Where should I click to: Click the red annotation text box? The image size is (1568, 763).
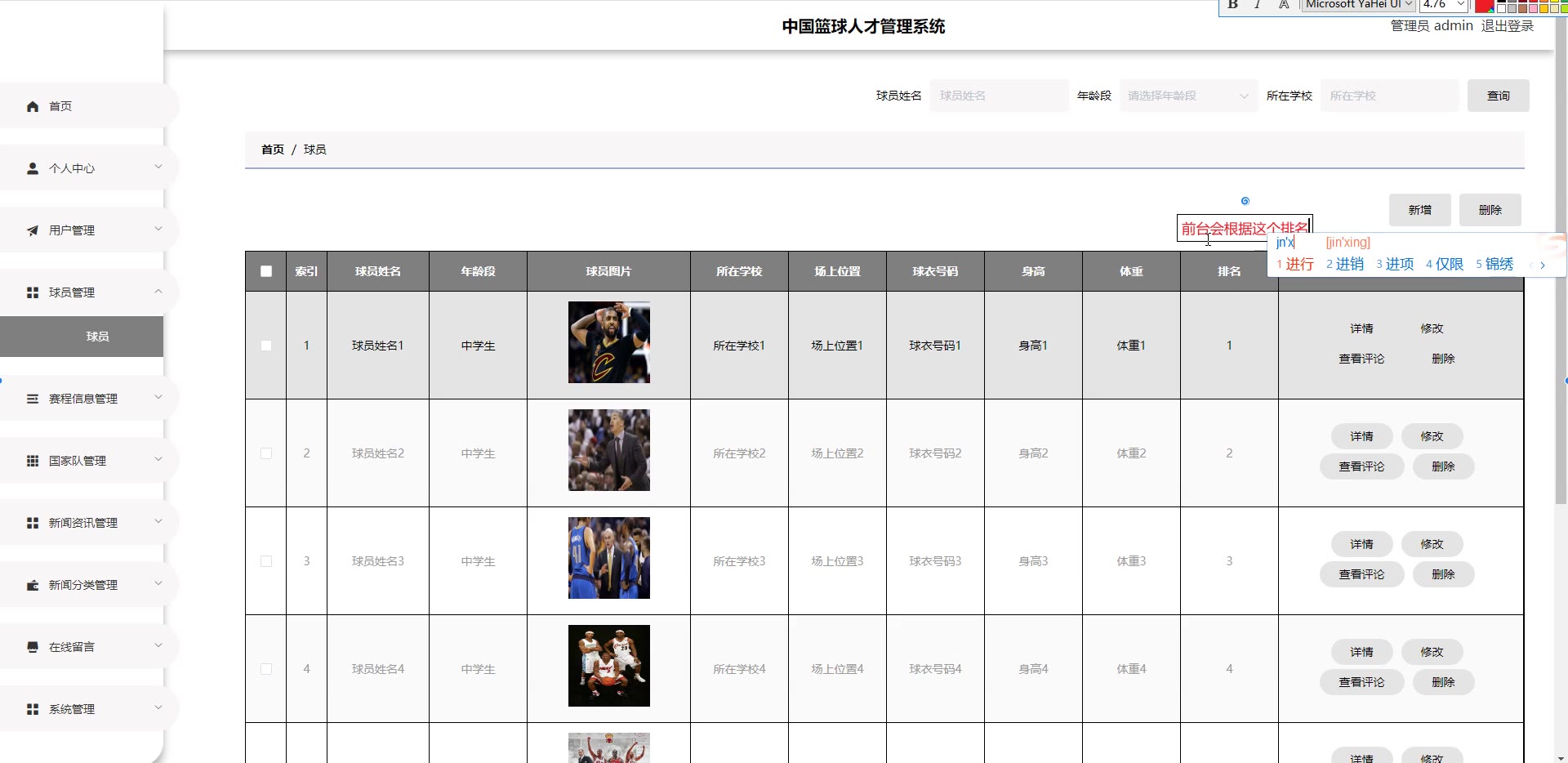click(x=1245, y=228)
